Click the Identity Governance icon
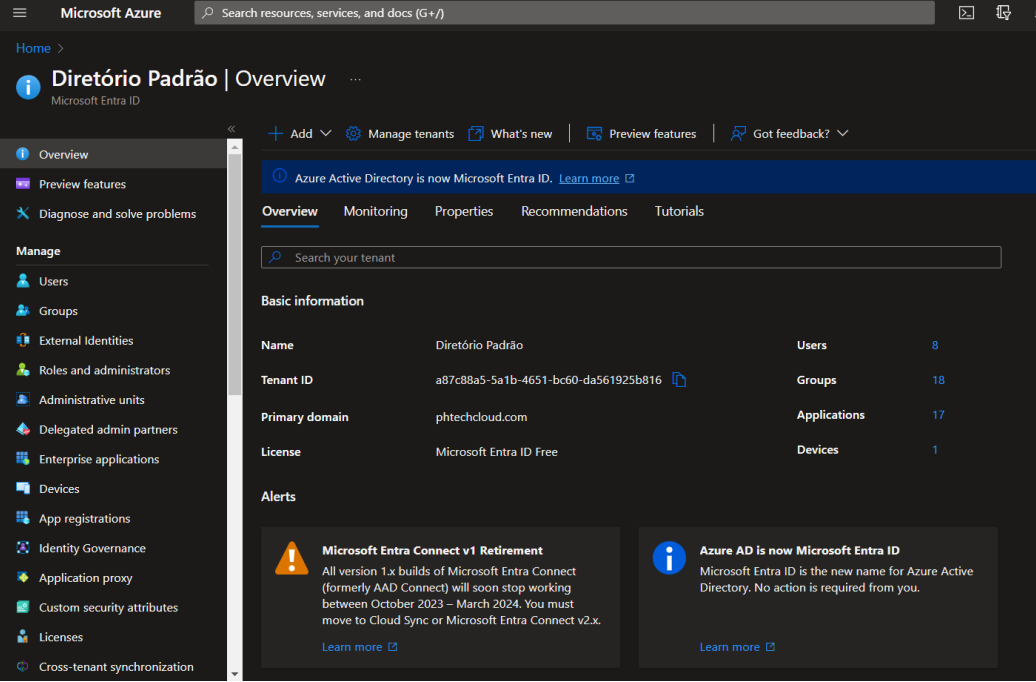The height and width of the screenshot is (682, 1036). [x=22, y=548]
